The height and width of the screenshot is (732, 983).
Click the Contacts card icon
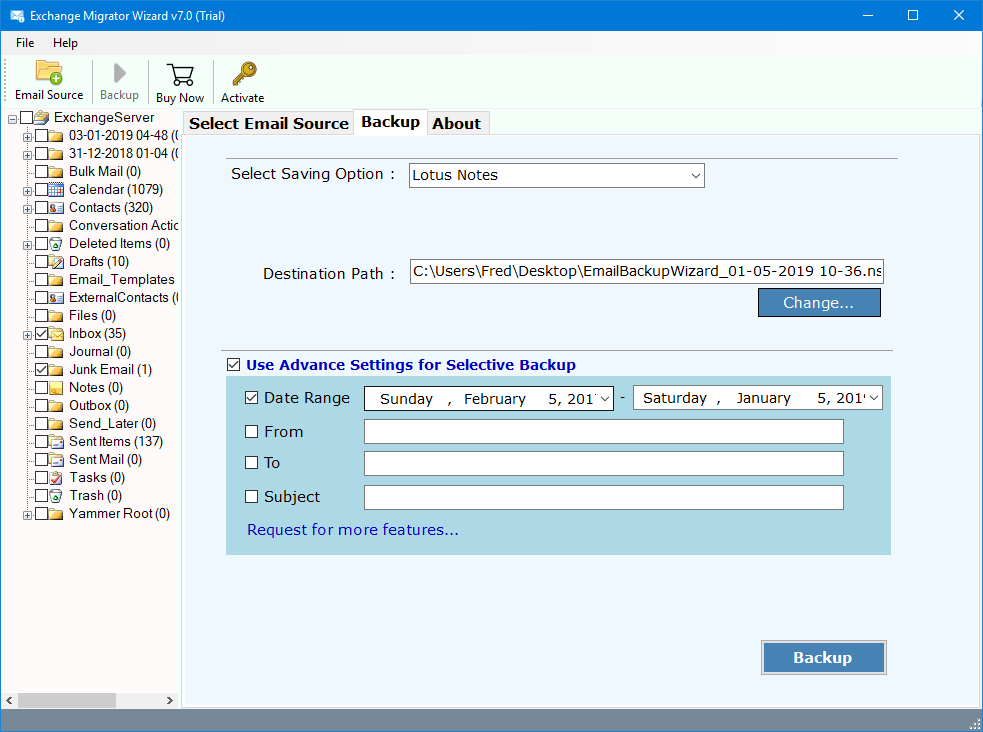click(56, 207)
